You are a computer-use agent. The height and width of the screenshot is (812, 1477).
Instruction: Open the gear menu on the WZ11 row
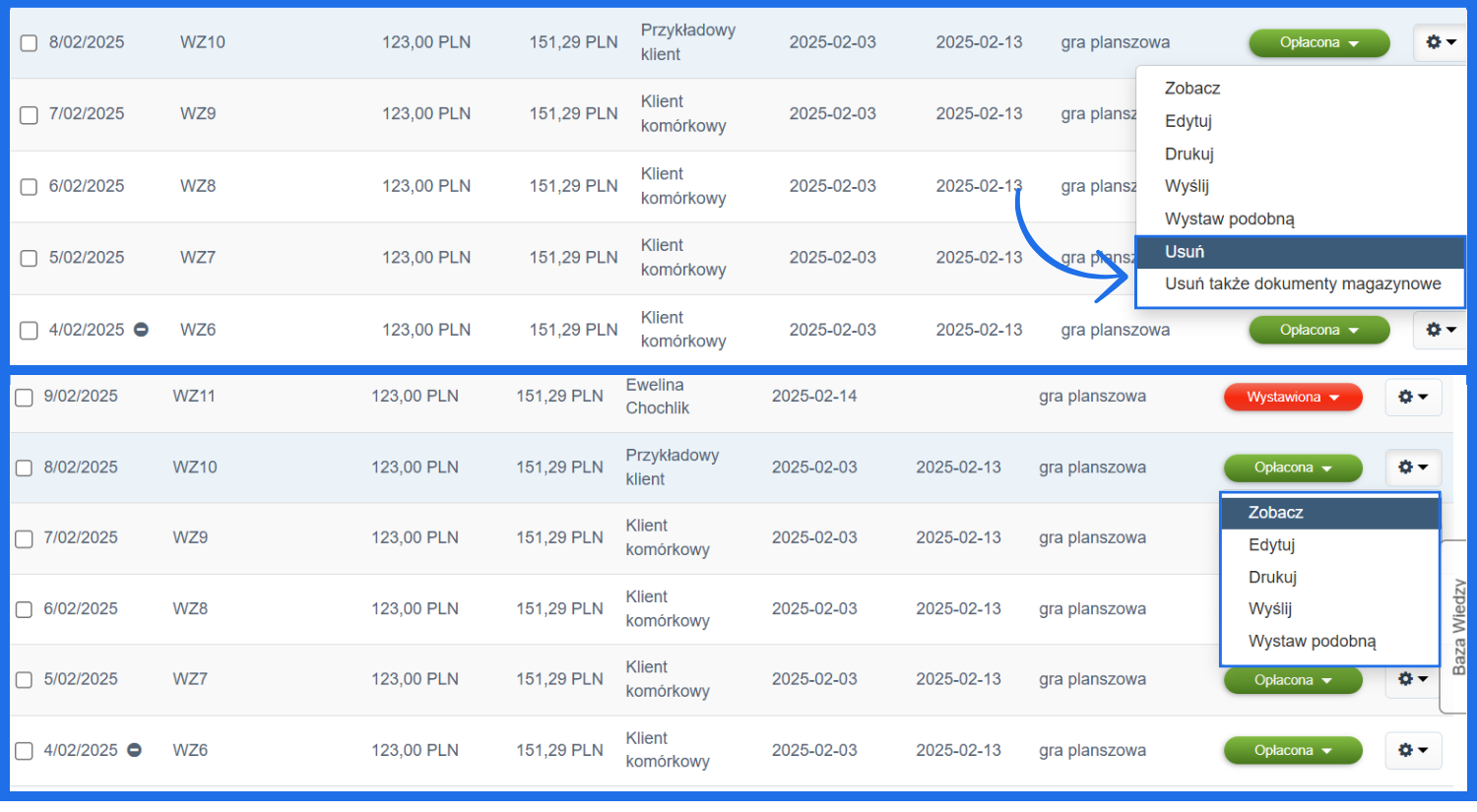(x=1413, y=397)
